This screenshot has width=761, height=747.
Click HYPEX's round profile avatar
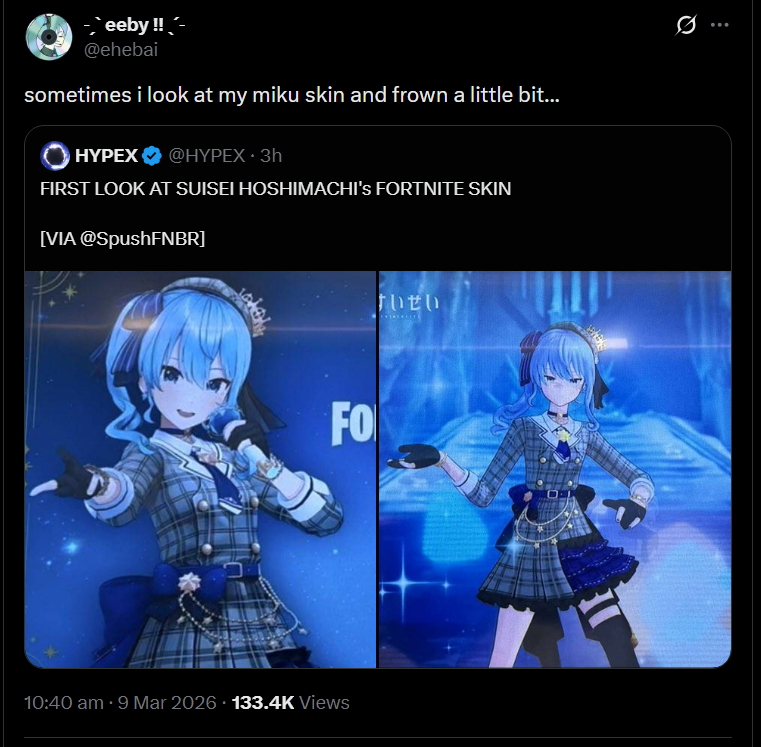[55, 156]
